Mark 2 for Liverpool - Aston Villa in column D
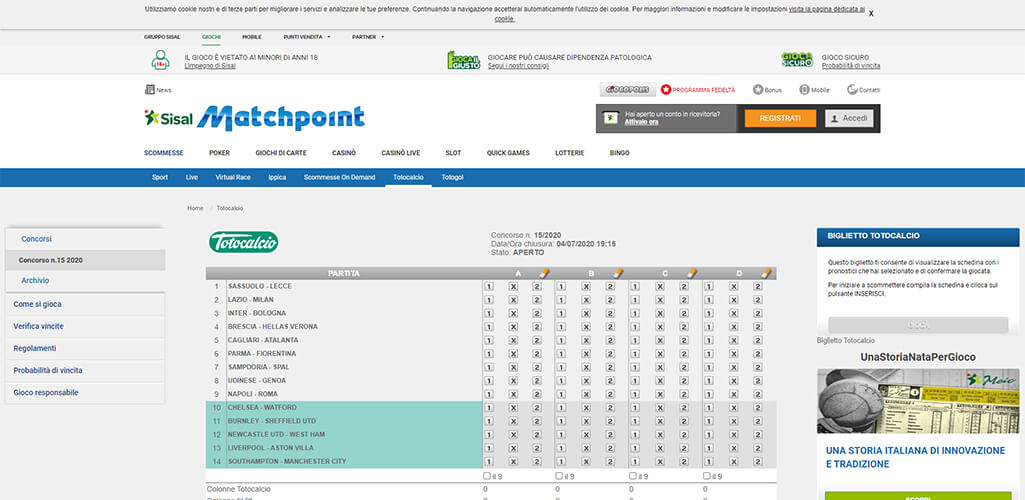This screenshot has height=500, width=1025. [758, 448]
